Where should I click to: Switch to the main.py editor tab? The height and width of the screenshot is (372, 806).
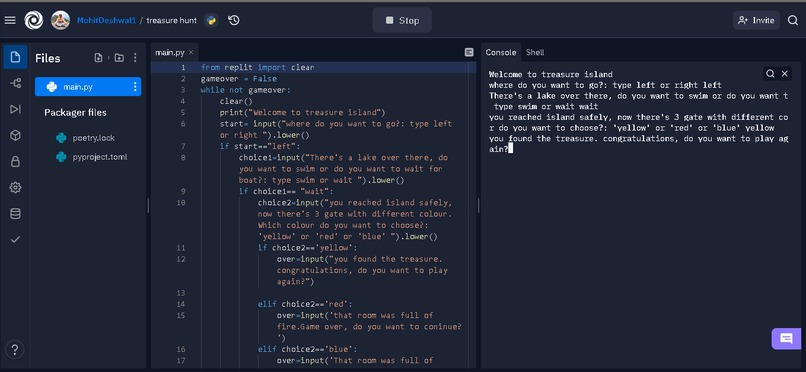pos(170,52)
